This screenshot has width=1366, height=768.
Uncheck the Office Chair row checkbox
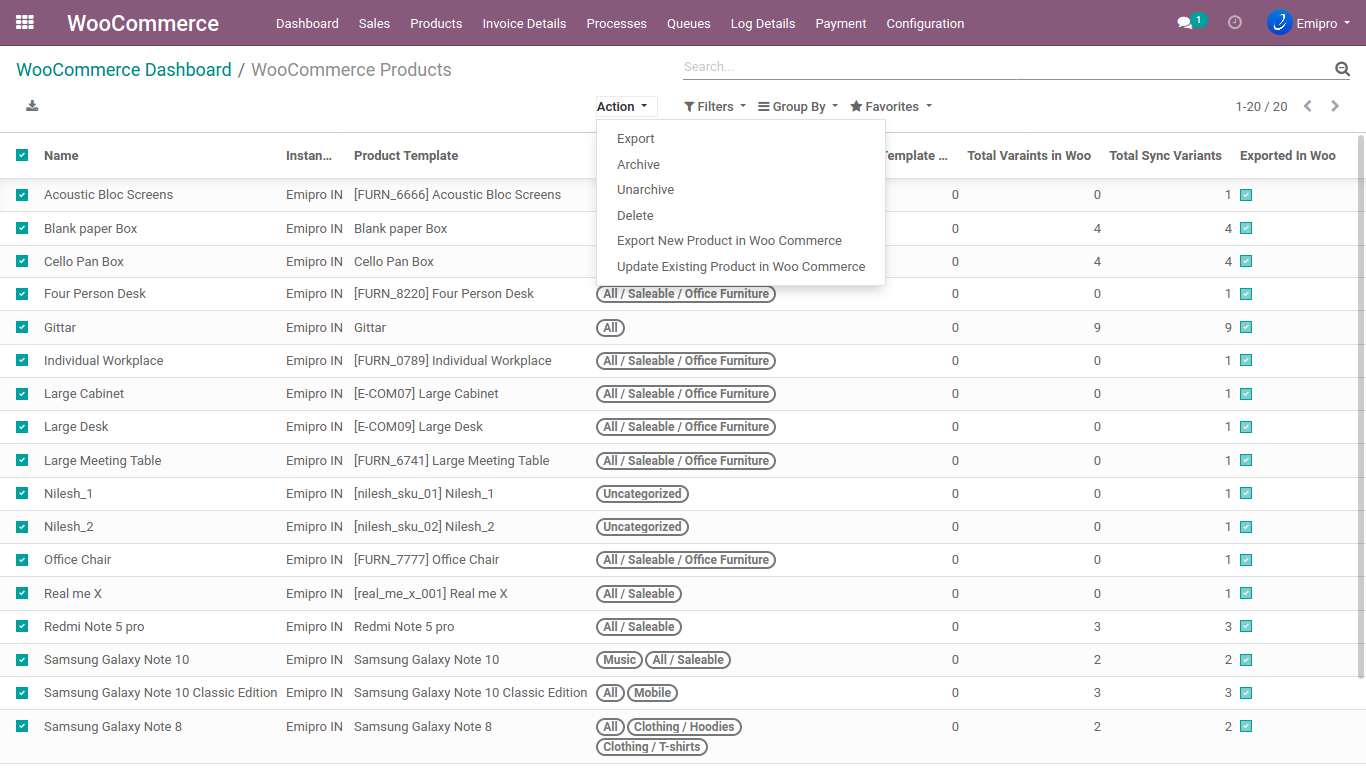point(22,560)
